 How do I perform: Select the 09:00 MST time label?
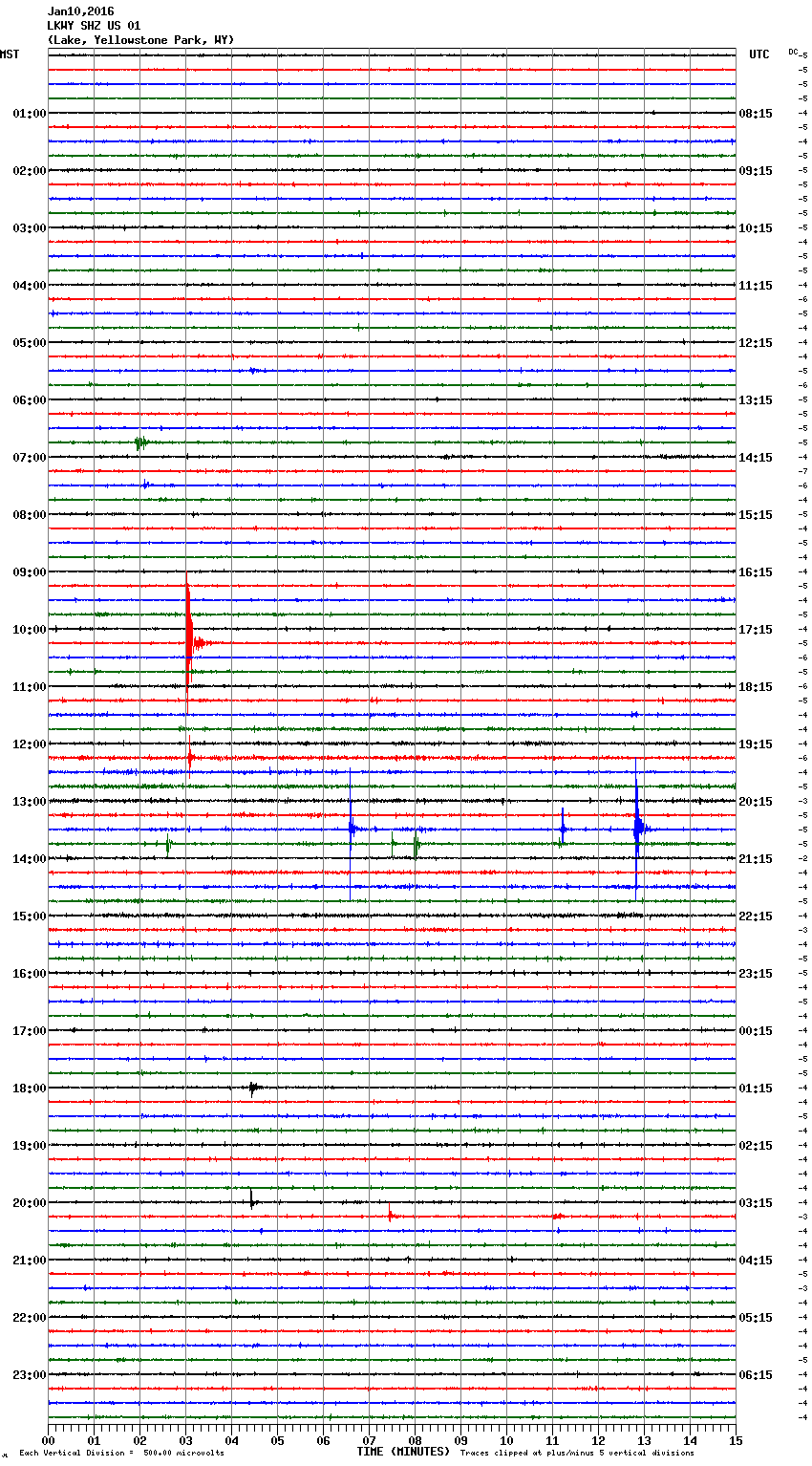[29, 572]
